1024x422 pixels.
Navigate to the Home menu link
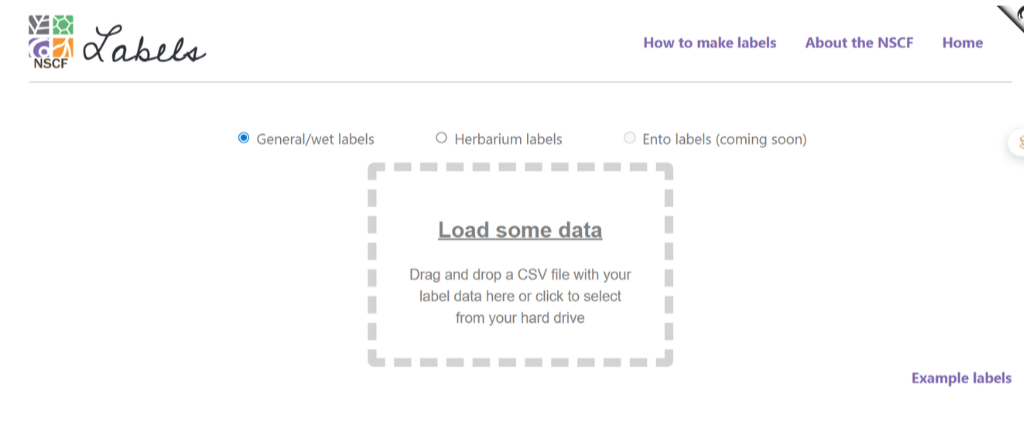pos(962,43)
